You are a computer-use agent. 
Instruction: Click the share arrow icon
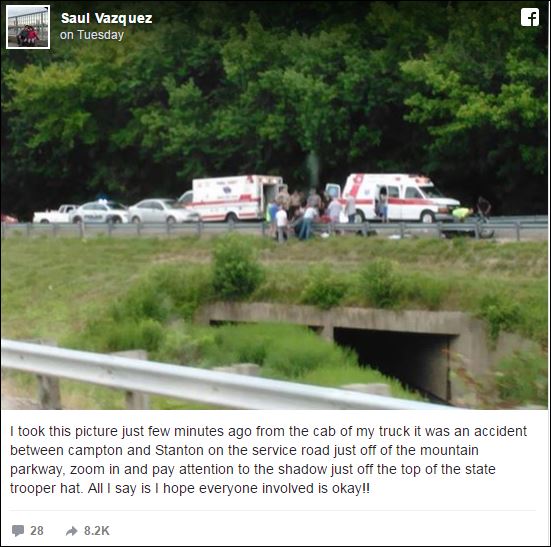[x=71, y=530]
